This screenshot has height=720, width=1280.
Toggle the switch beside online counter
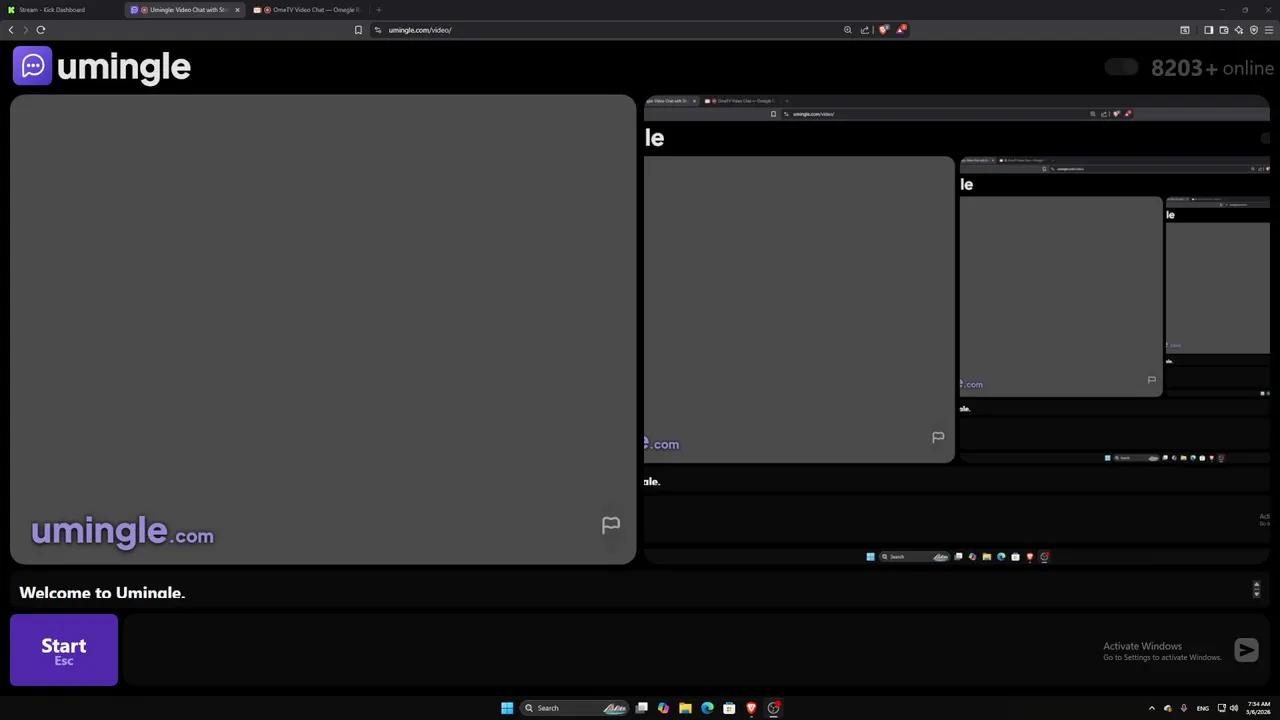[x=1121, y=67]
